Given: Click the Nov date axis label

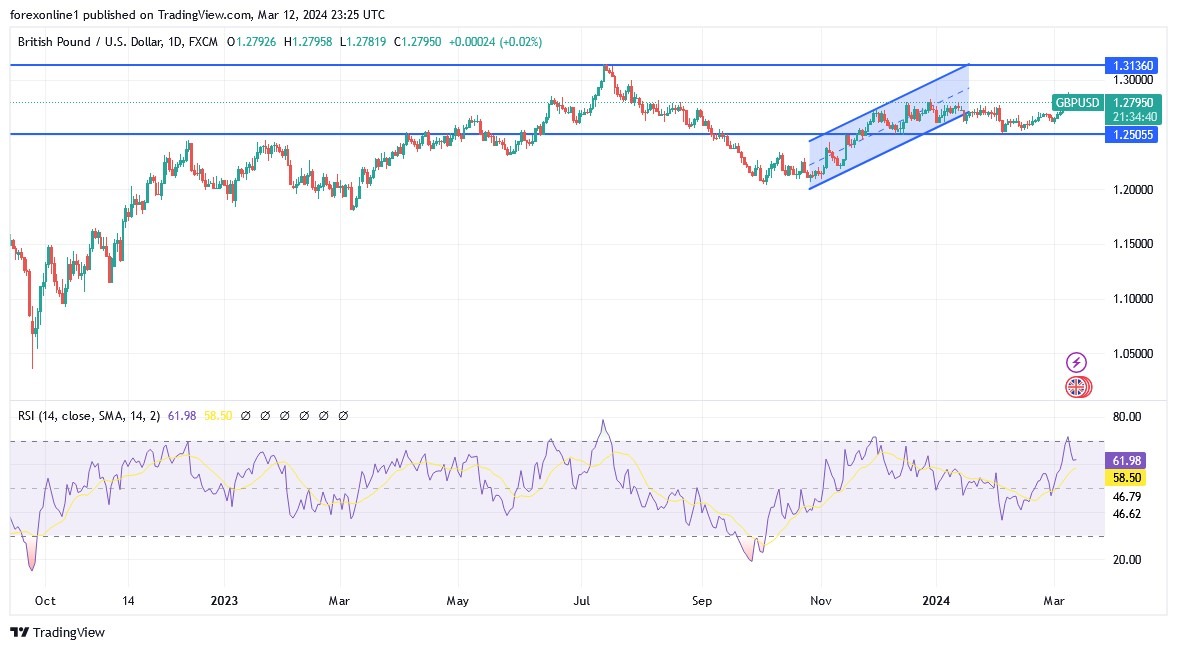Looking at the screenshot, I should click(820, 600).
